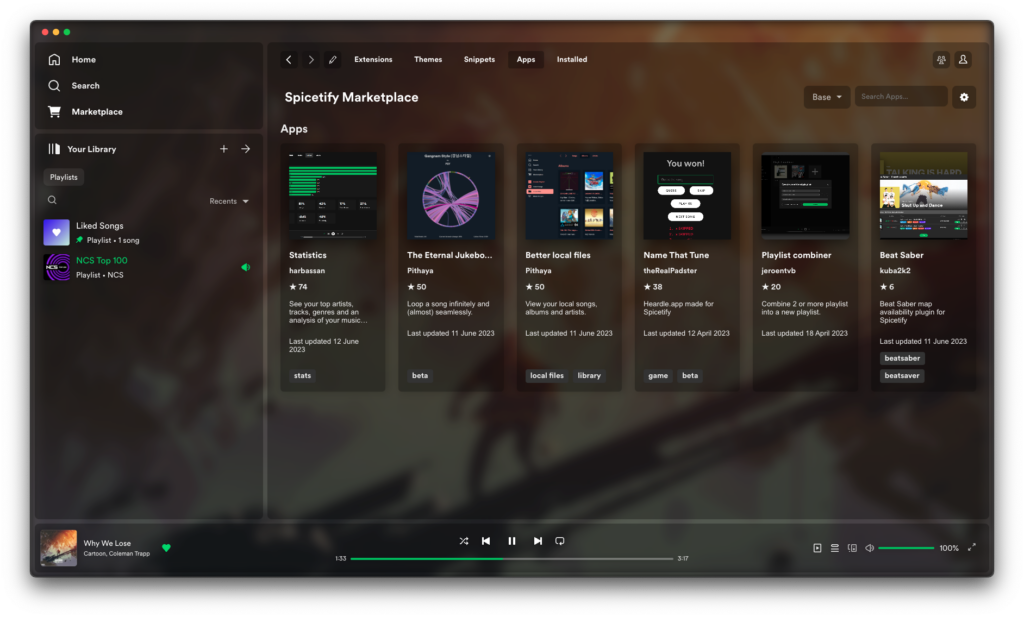The width and height of the screenshot is (1024, 617).
Task: Open Marketplace in the sidebar
Action: (85, 112)
